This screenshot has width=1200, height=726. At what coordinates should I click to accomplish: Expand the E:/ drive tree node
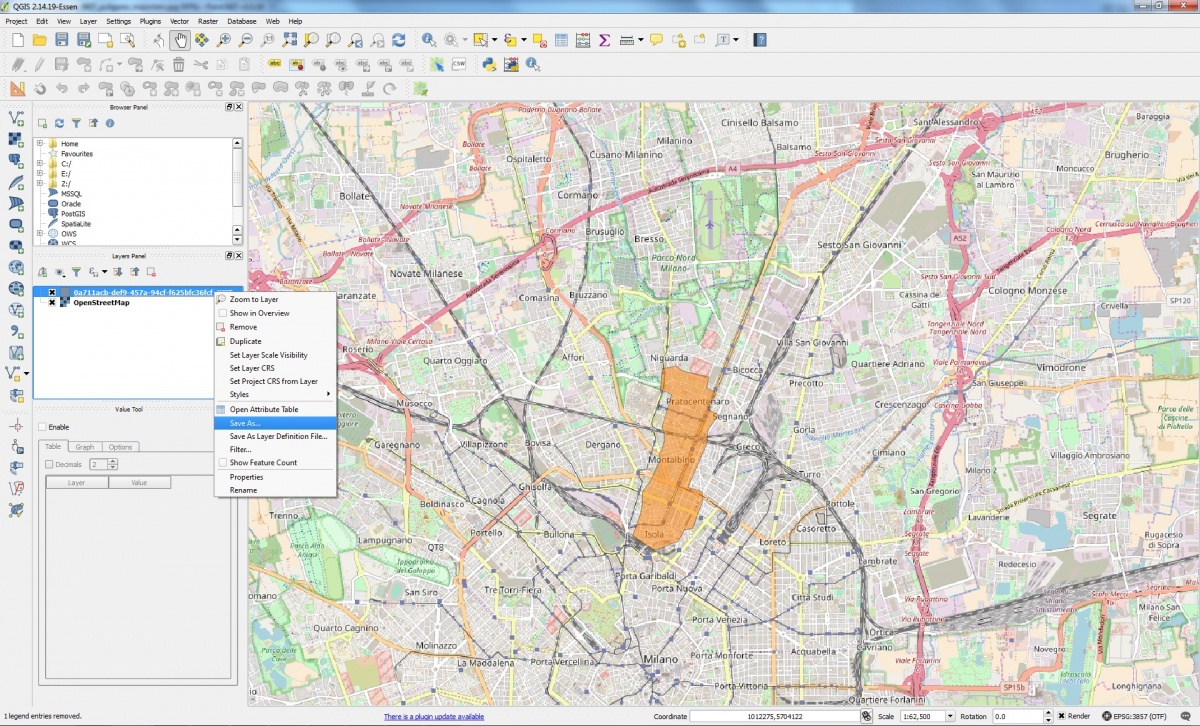point(40,174)
